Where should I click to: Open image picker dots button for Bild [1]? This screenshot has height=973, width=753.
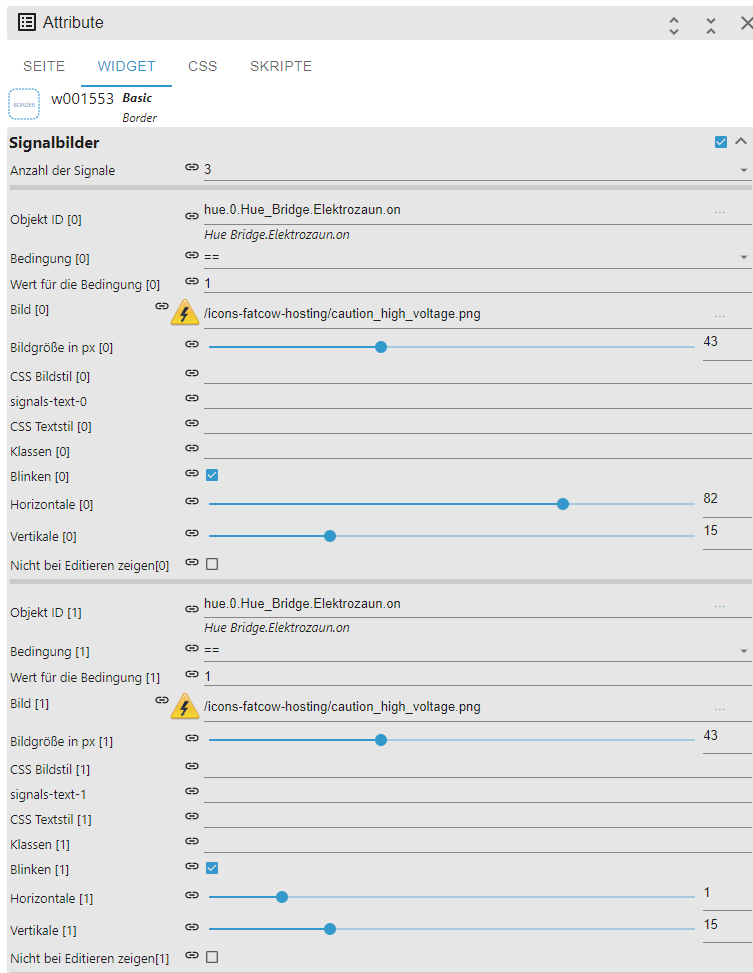720,708
